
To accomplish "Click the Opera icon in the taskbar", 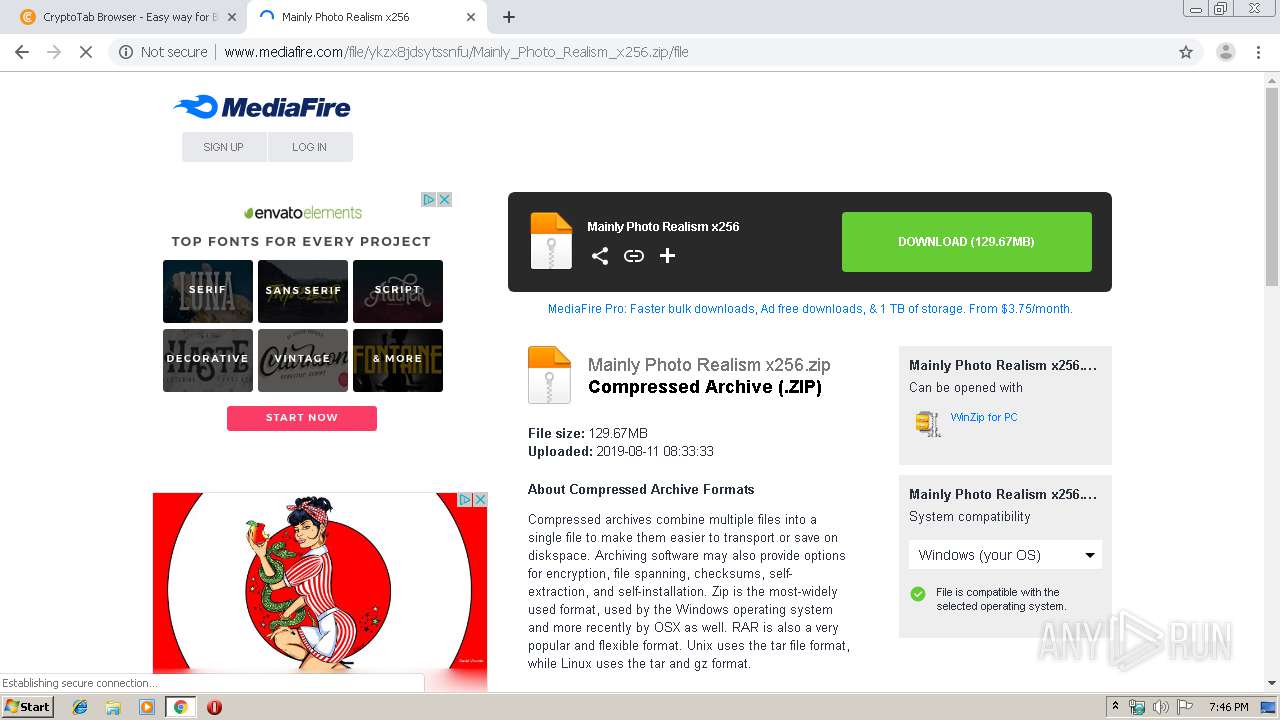I will 214,707.
